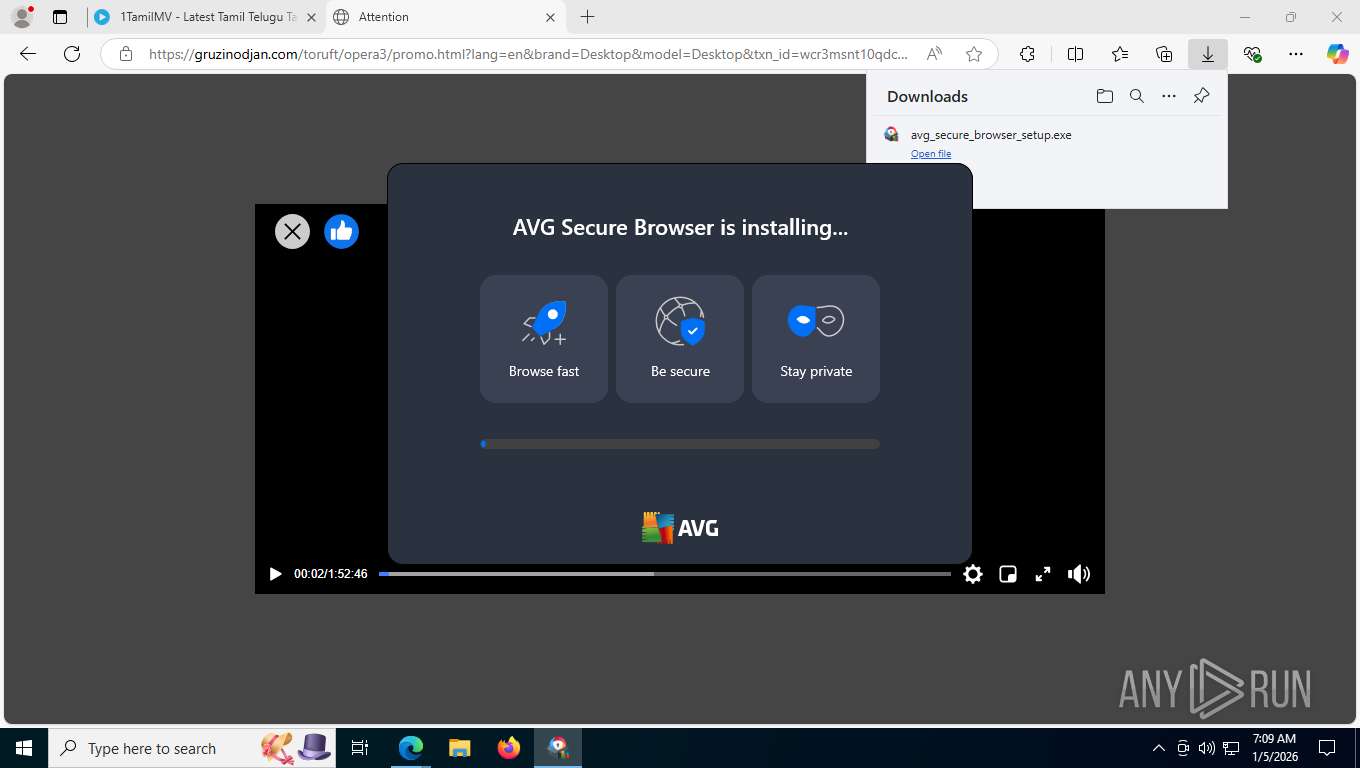
Task: Seek on the video timeline bar
Action: coord(665,574)
